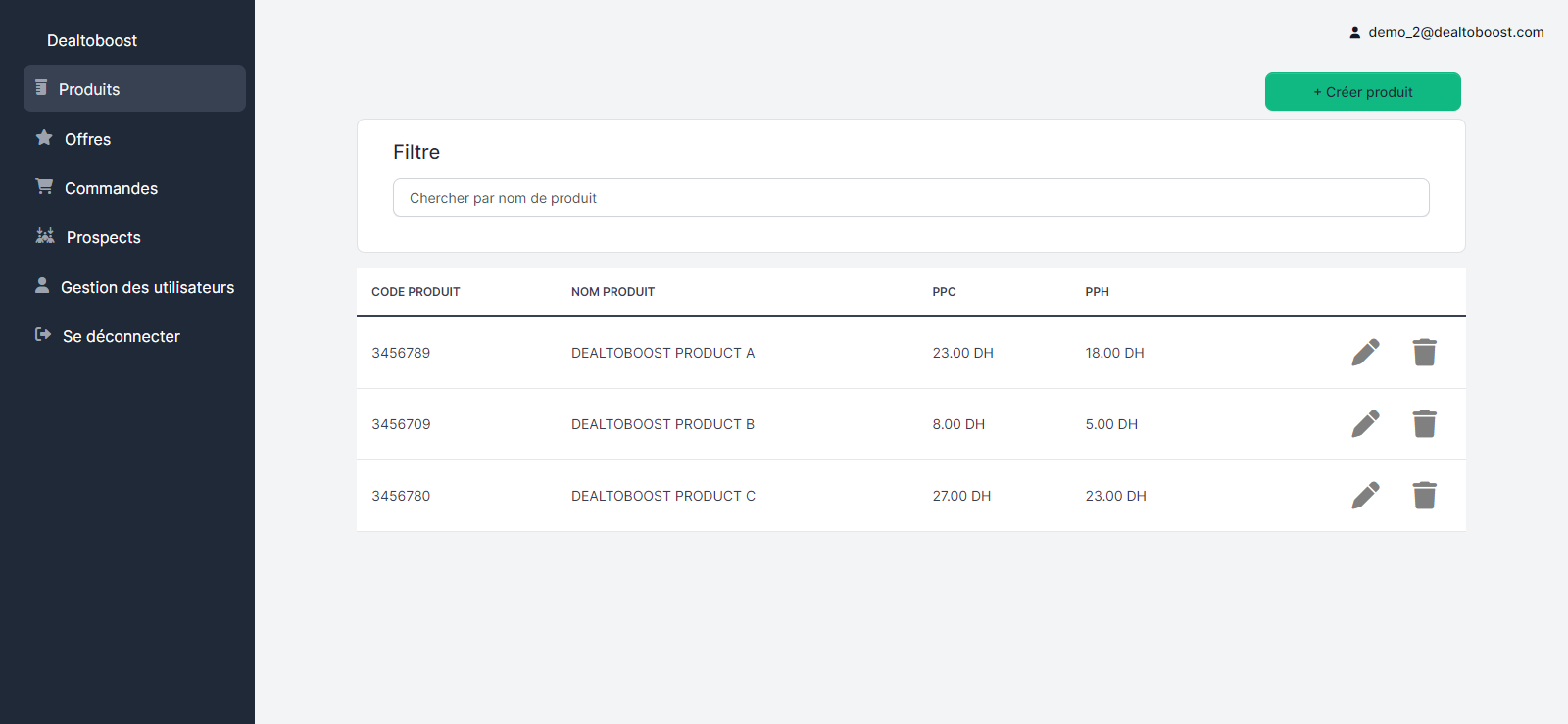Navigate to Prospects
Viewport: 1568px width, 724px height.
[x=104, y=237]
